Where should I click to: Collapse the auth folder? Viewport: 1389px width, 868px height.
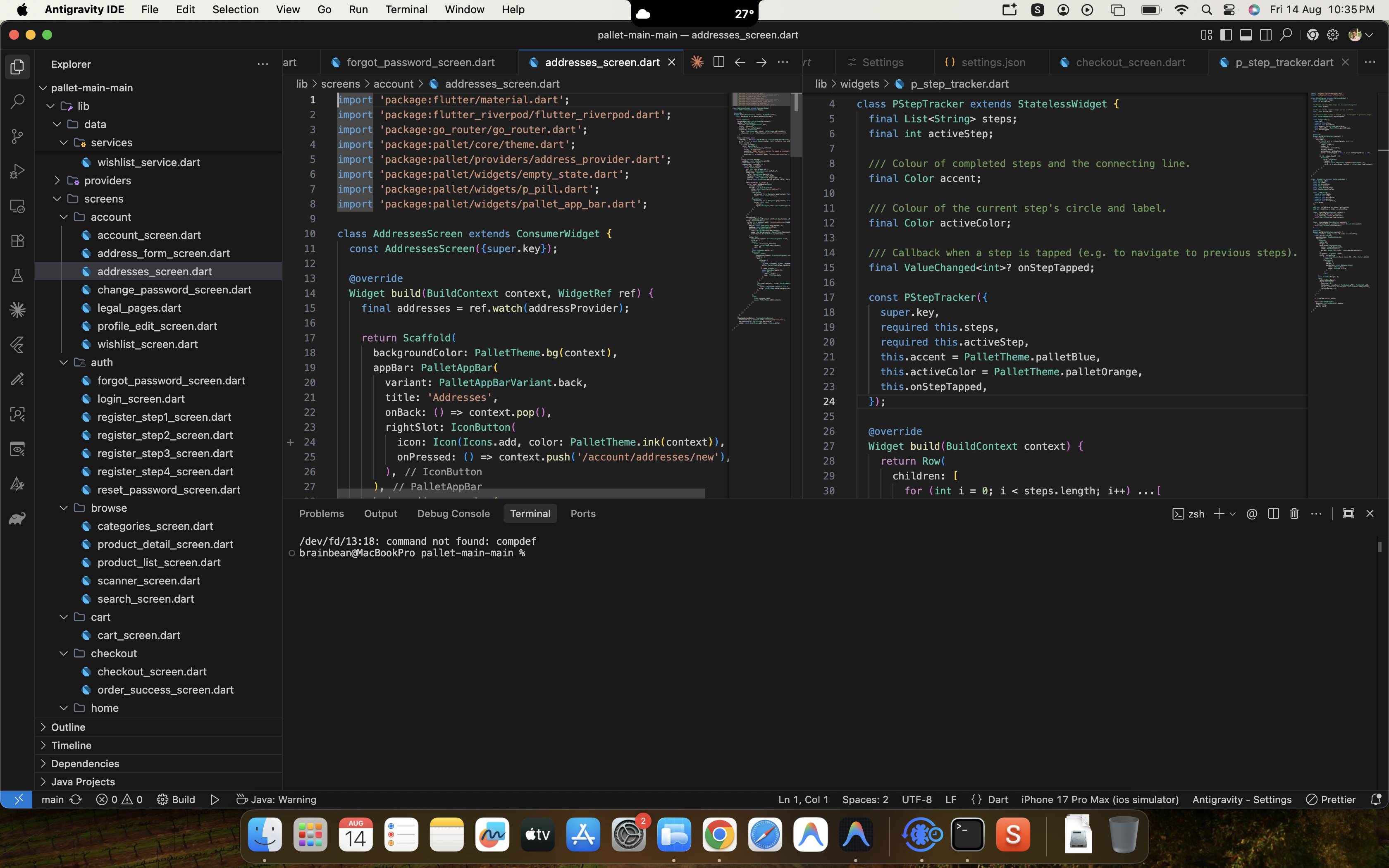[101, 362]
